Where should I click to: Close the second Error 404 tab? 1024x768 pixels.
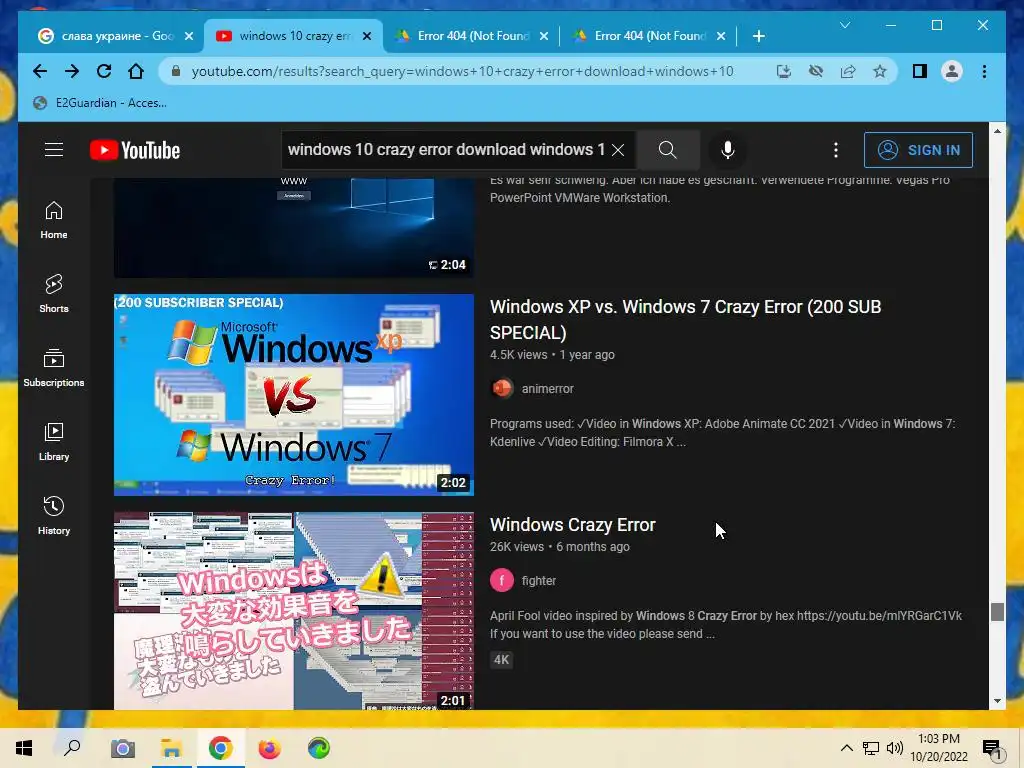pos(721,36)
